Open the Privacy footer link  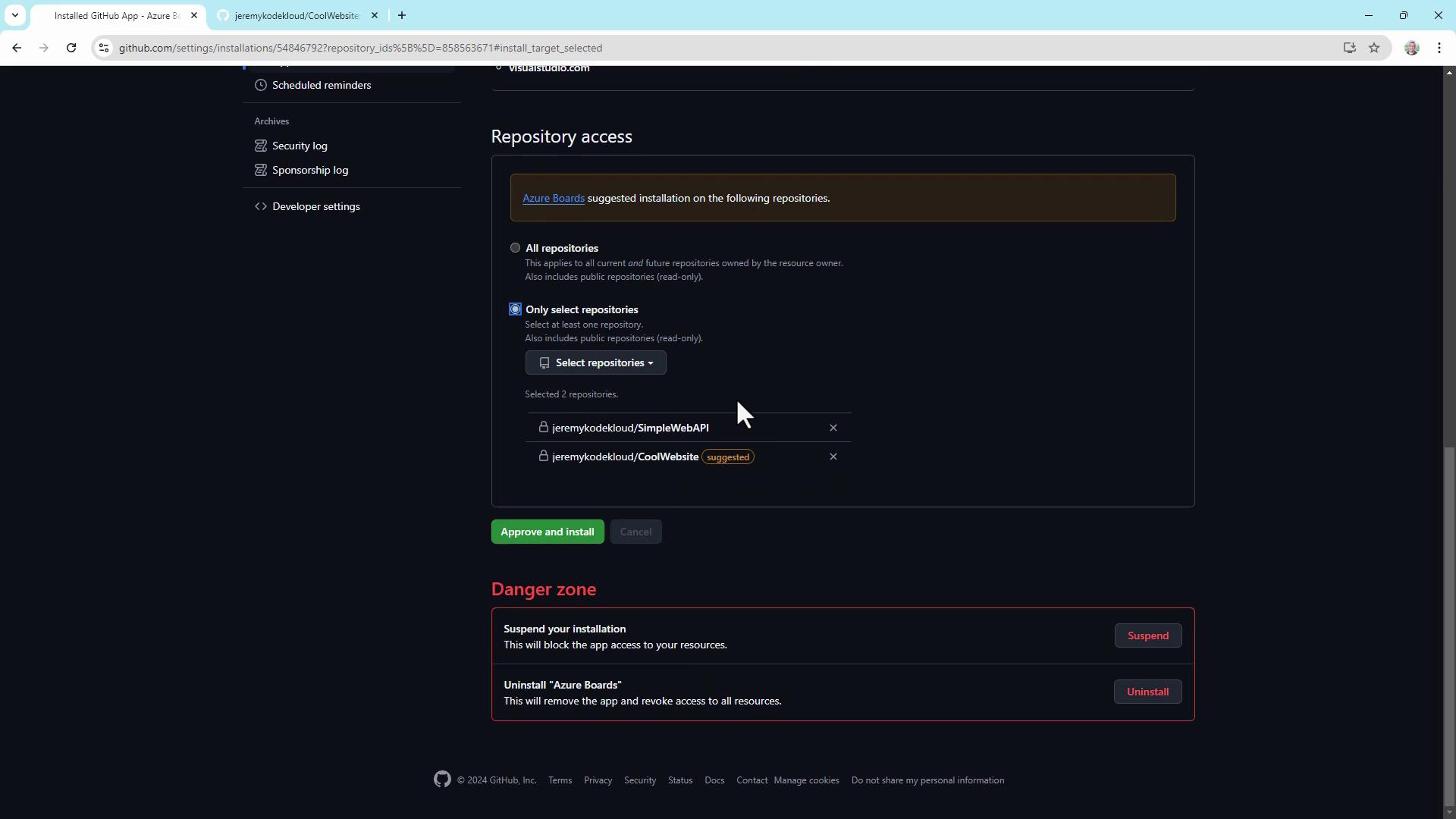point(598,780)
